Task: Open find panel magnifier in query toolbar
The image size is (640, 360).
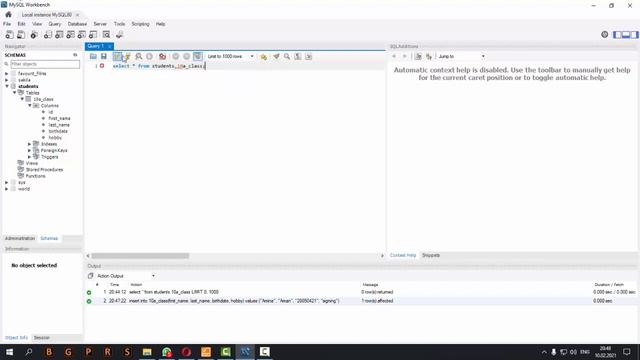Action: 287,56
